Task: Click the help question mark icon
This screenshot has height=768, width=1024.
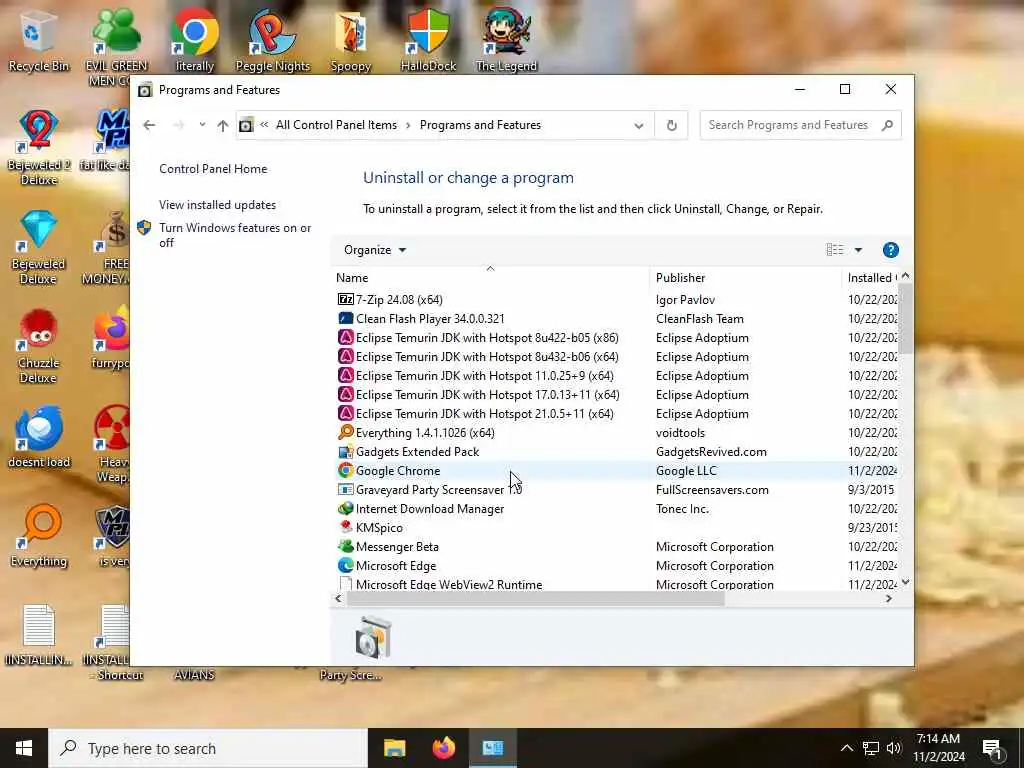Action: point(890,250)
